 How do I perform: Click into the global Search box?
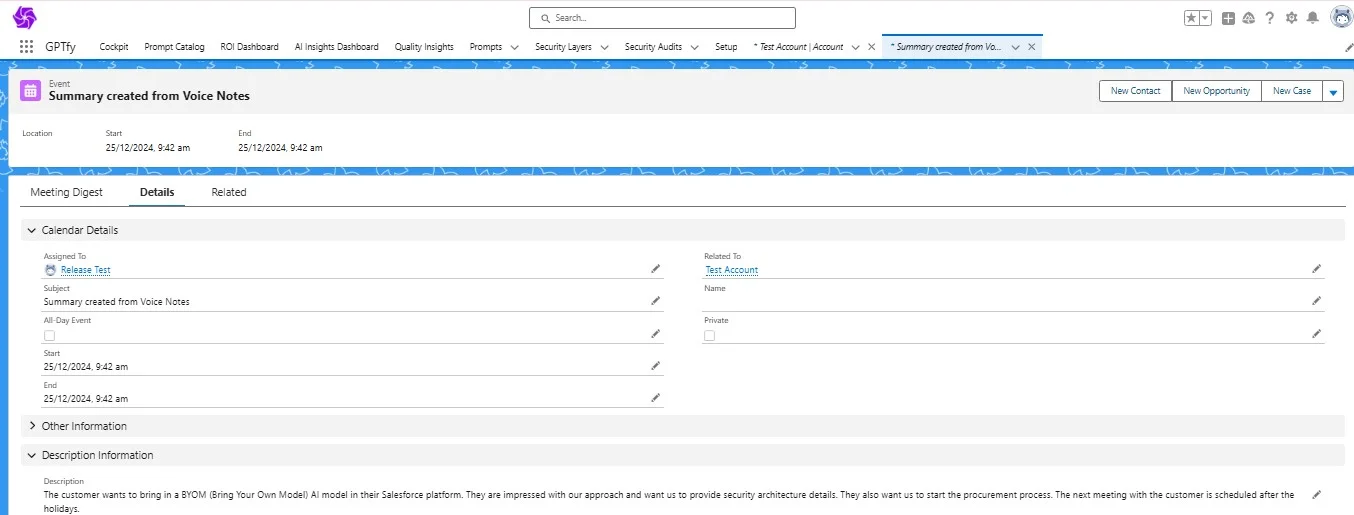click(x=662, y=18)
